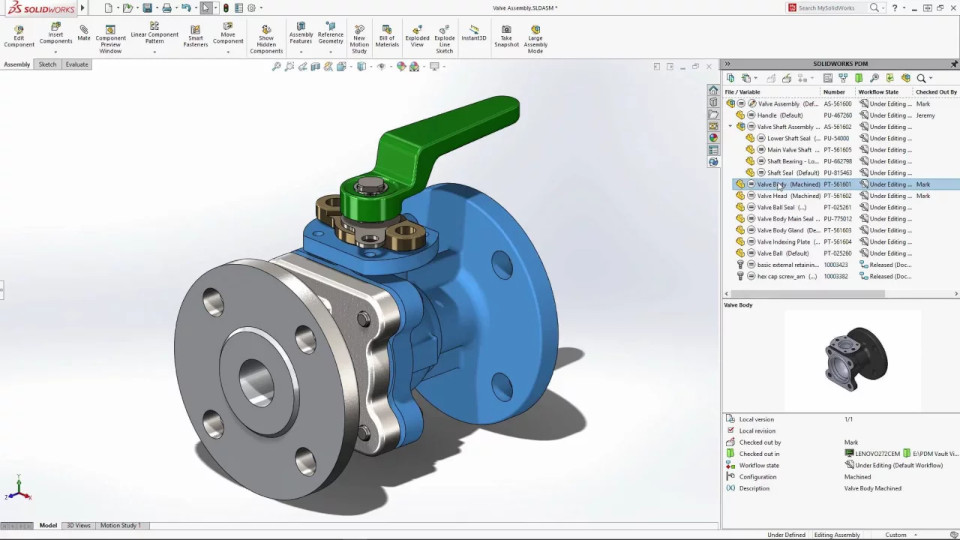Switch to the Sketch tab
960x540 pixels.
(x=47, y=64)
